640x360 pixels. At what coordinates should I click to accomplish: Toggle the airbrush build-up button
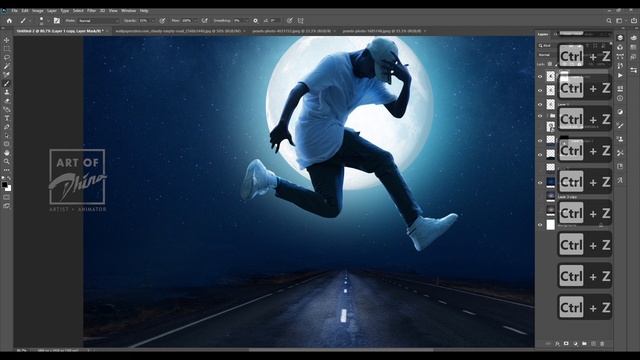[204, 20]
